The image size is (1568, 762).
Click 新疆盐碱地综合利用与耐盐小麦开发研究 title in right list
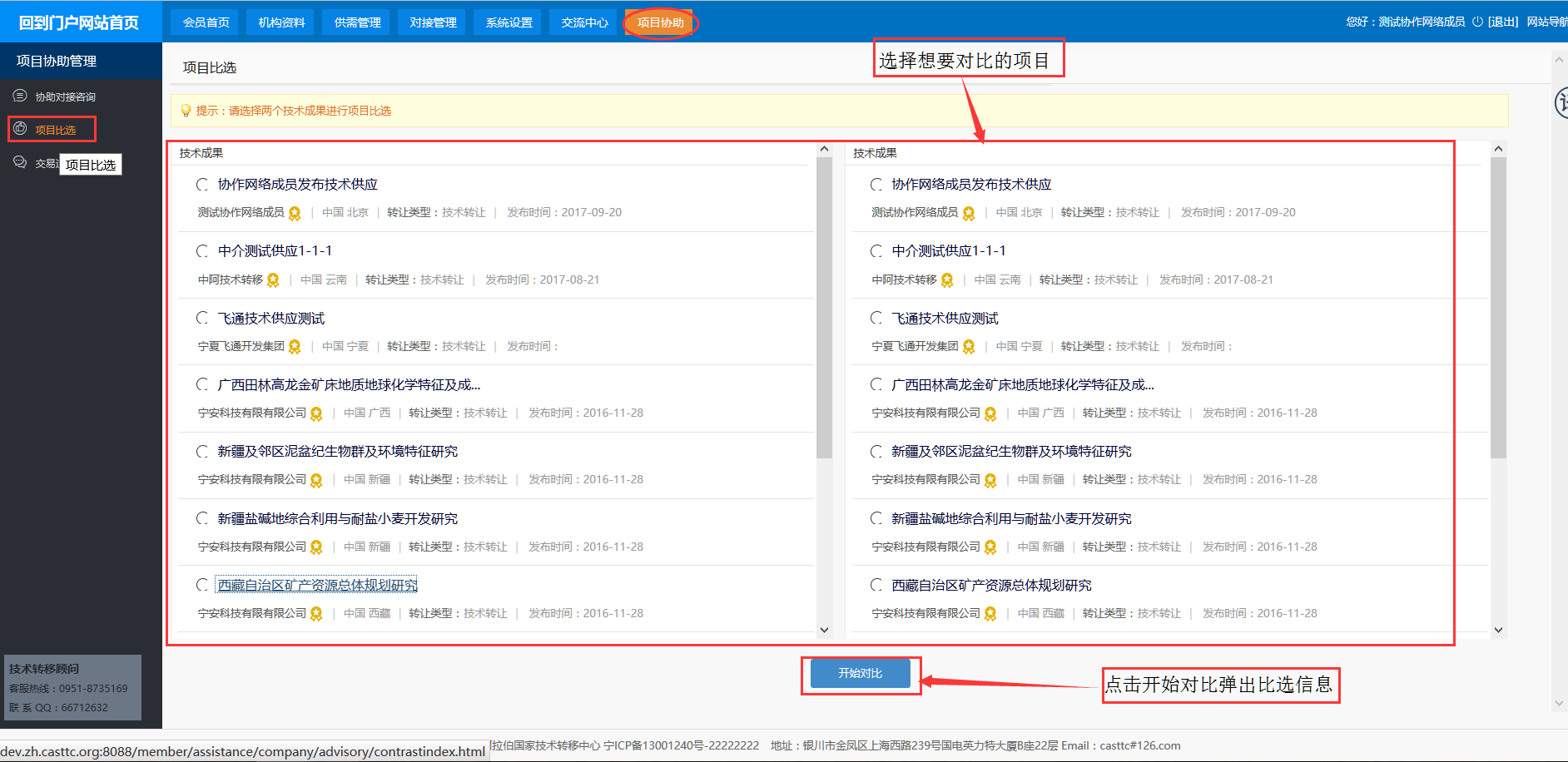tap(1011, 518)
